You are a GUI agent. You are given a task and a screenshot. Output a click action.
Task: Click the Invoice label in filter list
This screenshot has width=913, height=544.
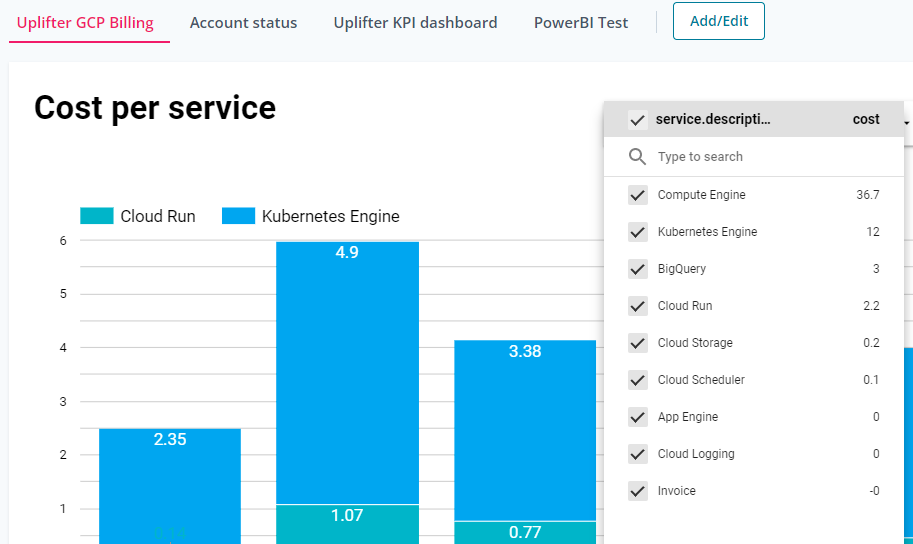pos(677,490)
